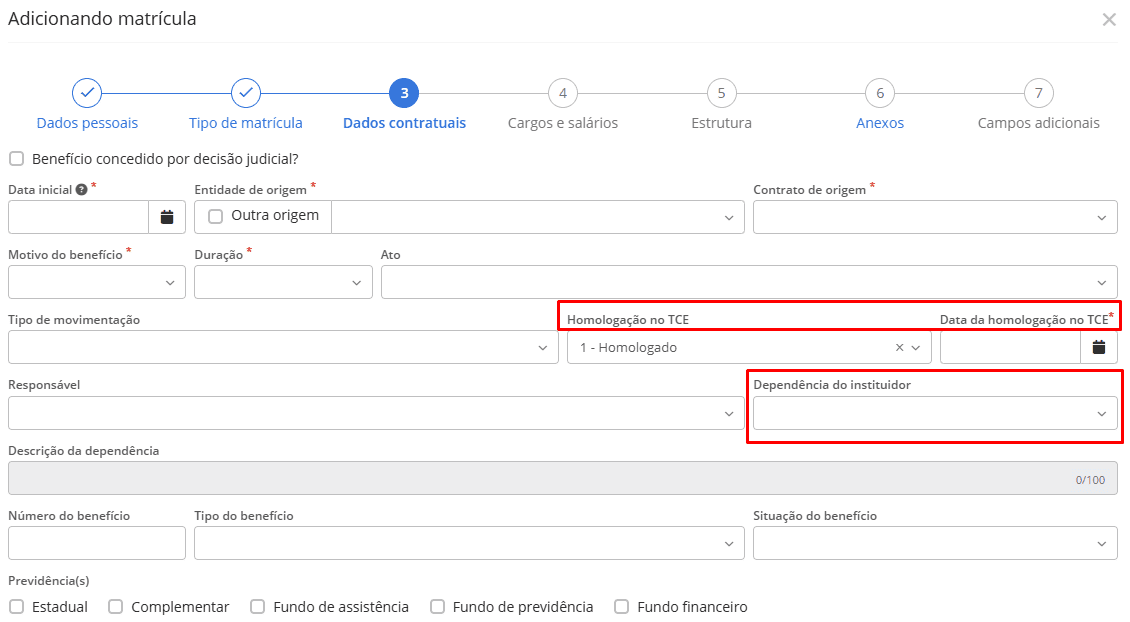Click the Estrutura step label
1130x622 pixels.
721,123
